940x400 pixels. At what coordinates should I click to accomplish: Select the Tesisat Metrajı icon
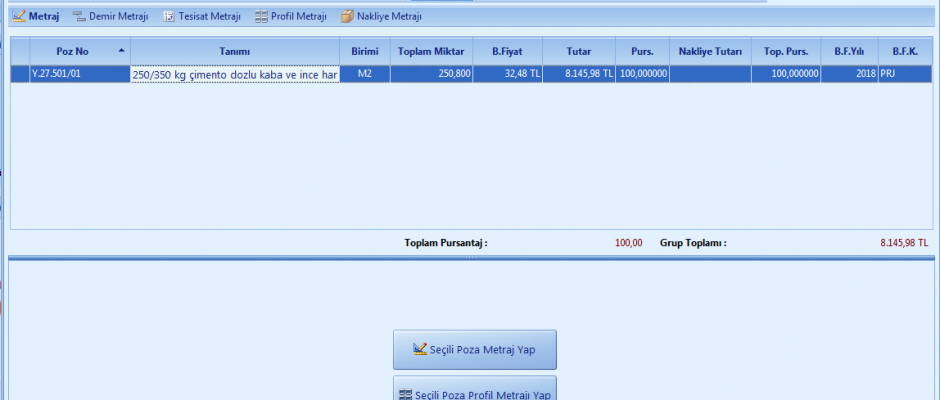coord(169,17)
